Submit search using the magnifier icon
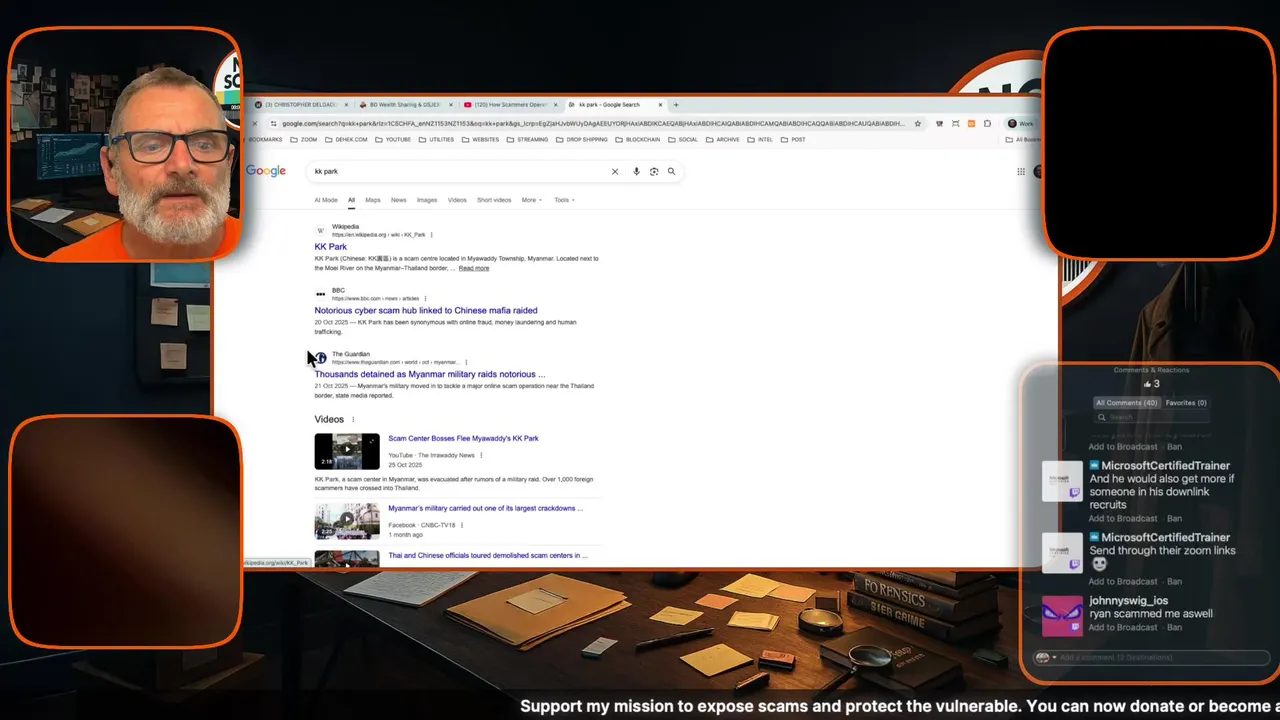 click(671, 171)
